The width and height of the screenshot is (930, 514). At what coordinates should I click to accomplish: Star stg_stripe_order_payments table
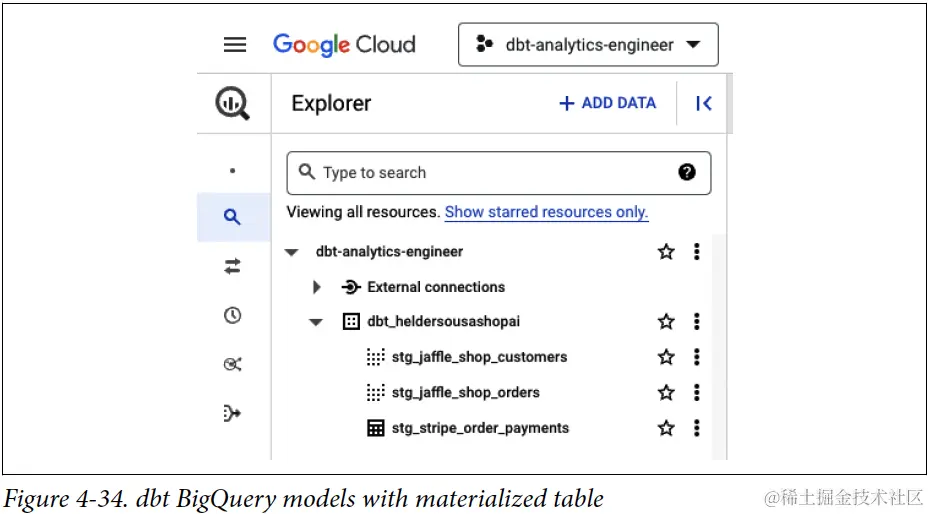point(666,428)
